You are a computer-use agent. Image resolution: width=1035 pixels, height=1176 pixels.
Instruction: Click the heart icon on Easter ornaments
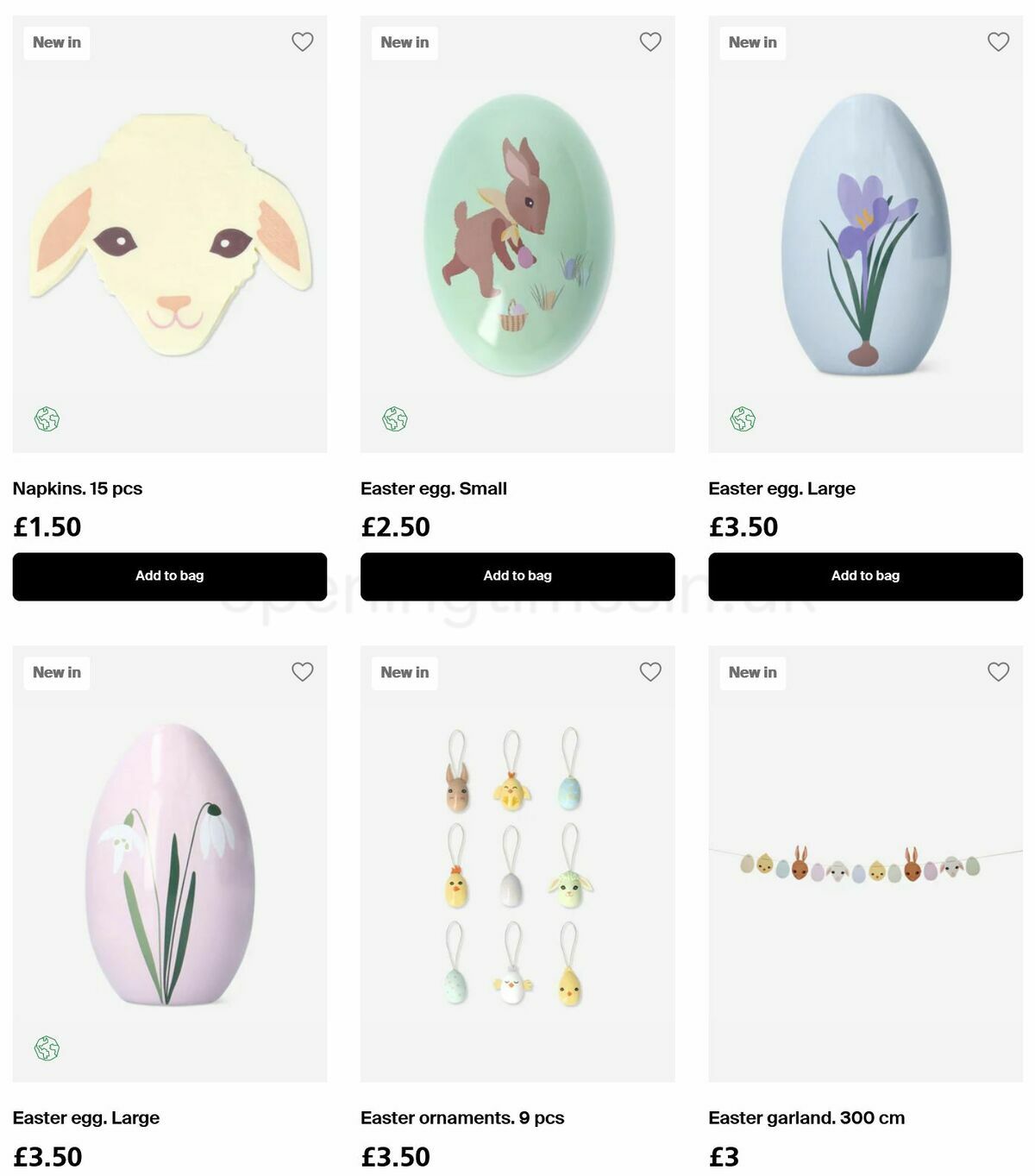click(650, 672)
